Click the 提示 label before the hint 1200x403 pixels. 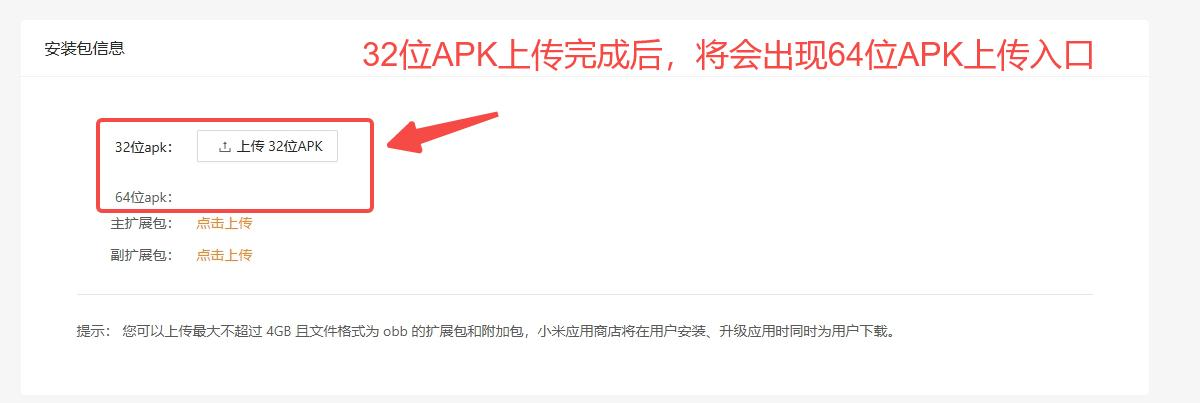click(x=93, y=331)
